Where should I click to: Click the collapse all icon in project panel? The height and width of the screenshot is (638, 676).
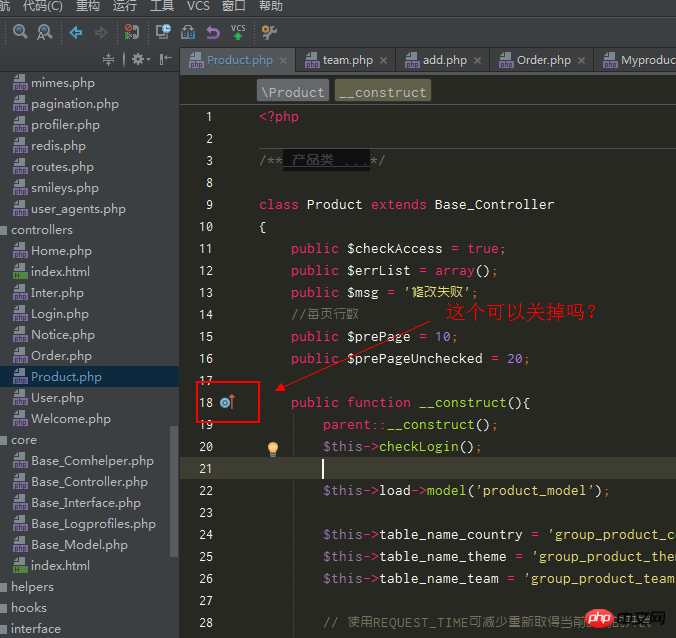(109, 60)
